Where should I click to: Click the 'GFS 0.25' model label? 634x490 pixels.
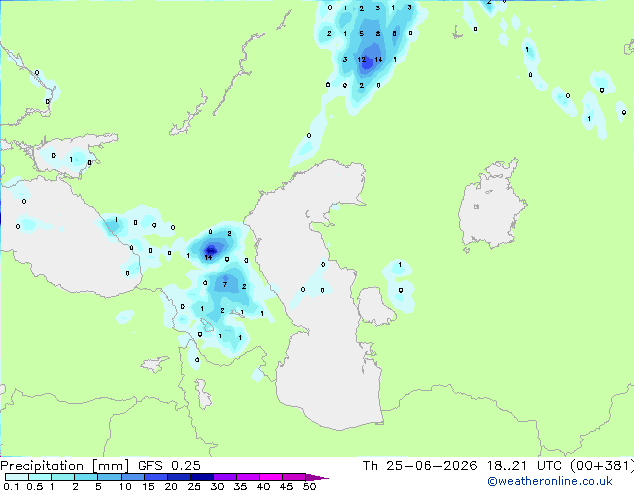(169, 466)
